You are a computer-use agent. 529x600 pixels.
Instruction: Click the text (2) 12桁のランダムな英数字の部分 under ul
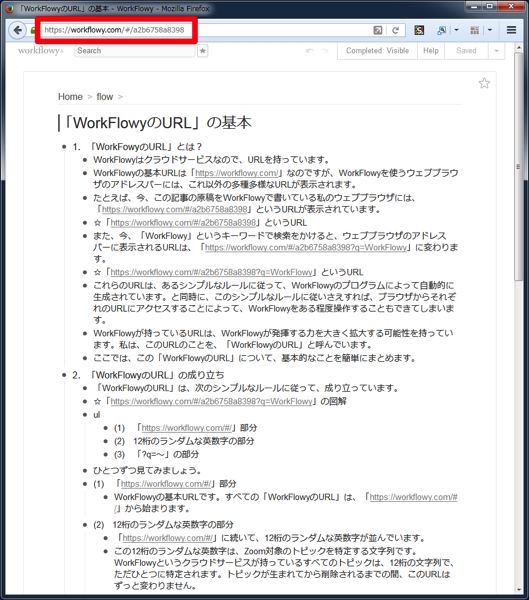[x=184, y=441]
